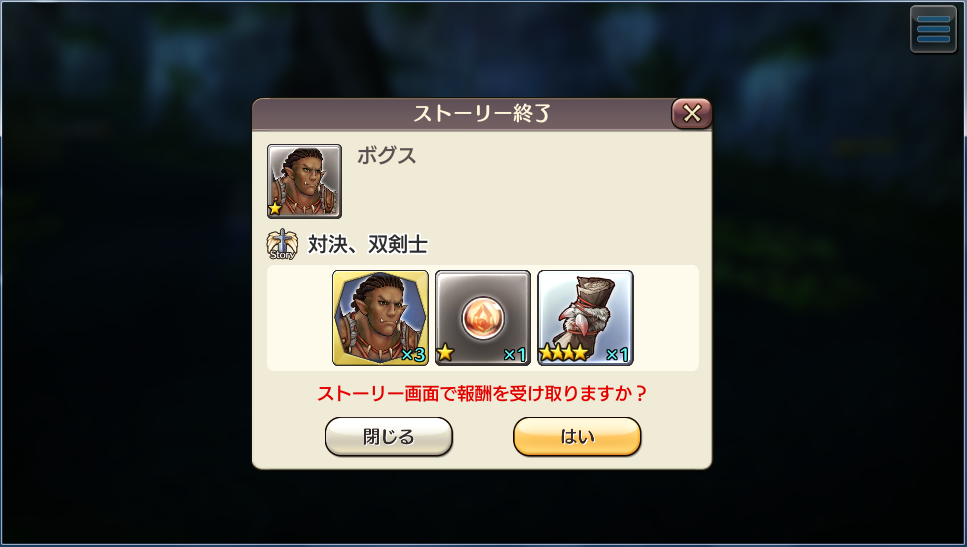Viewport: 967px width, 547px height.
Task: Open the hamburger menu icon
Action: 933,29
